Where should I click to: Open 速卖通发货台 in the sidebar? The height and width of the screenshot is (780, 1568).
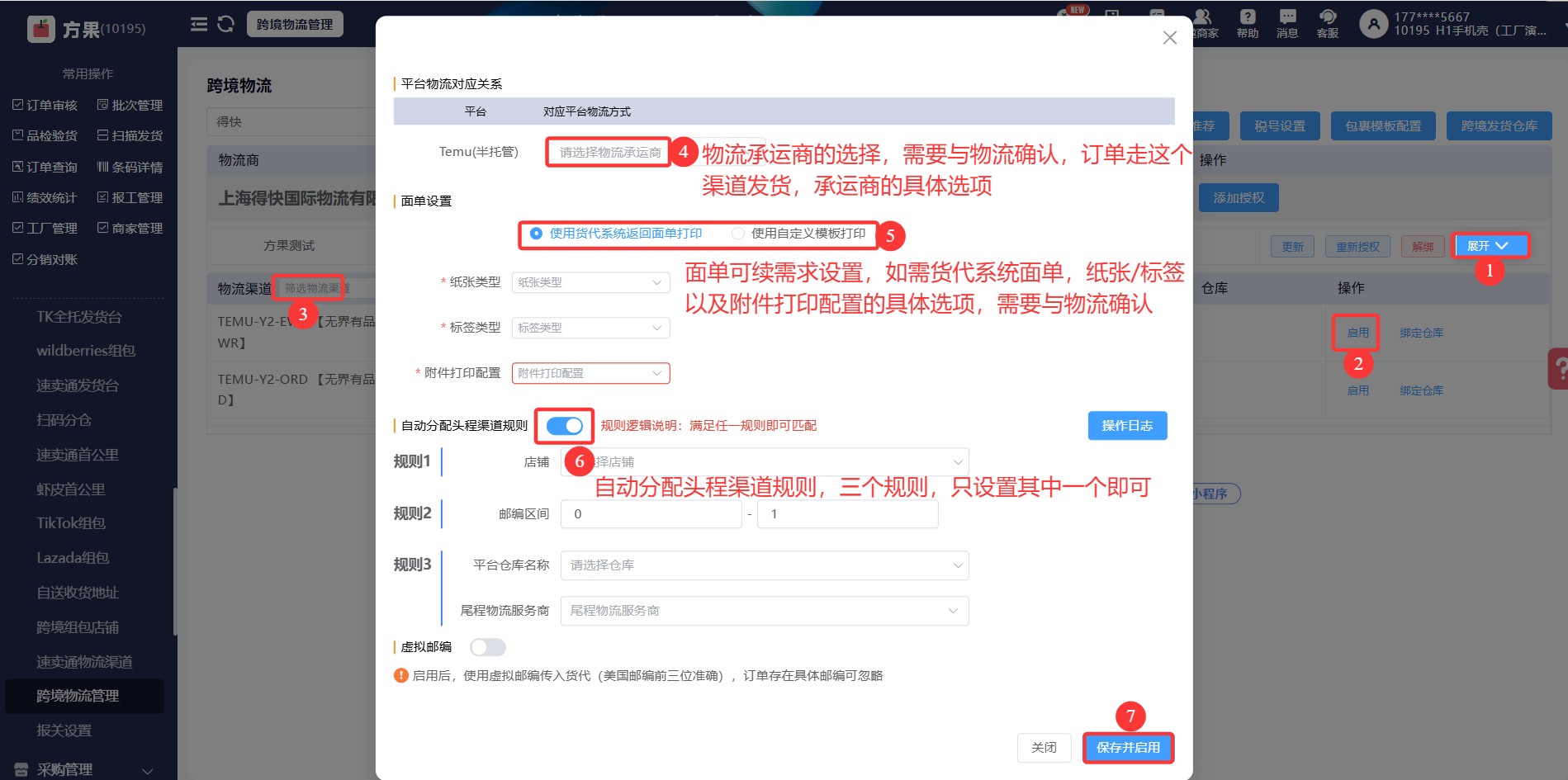(x=78, y=385)
